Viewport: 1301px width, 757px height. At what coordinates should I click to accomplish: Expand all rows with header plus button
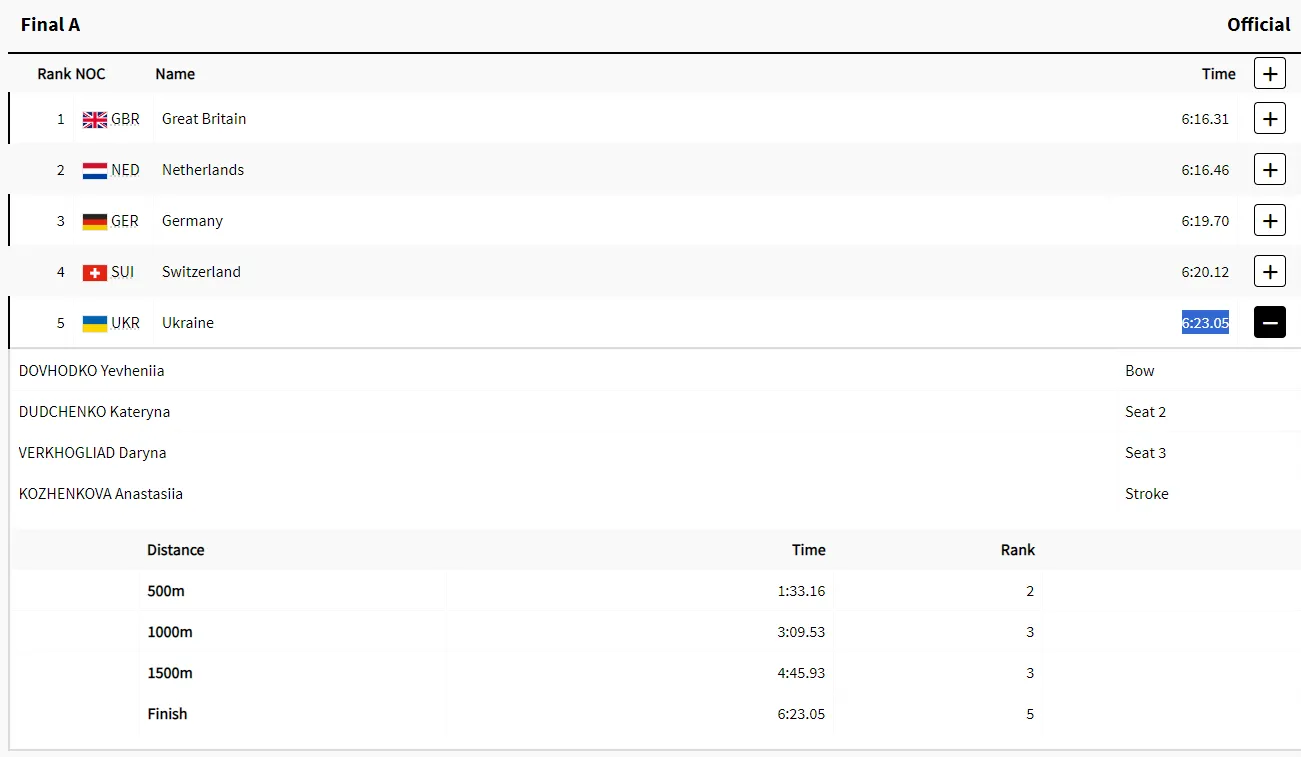pyautogui.click(x=1269, y=74)
